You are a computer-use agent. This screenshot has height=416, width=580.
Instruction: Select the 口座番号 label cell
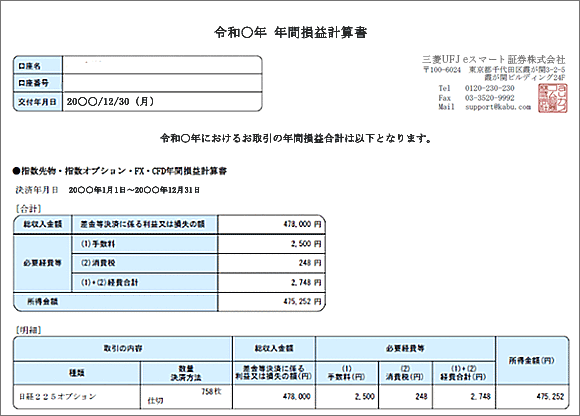point(38,83)
